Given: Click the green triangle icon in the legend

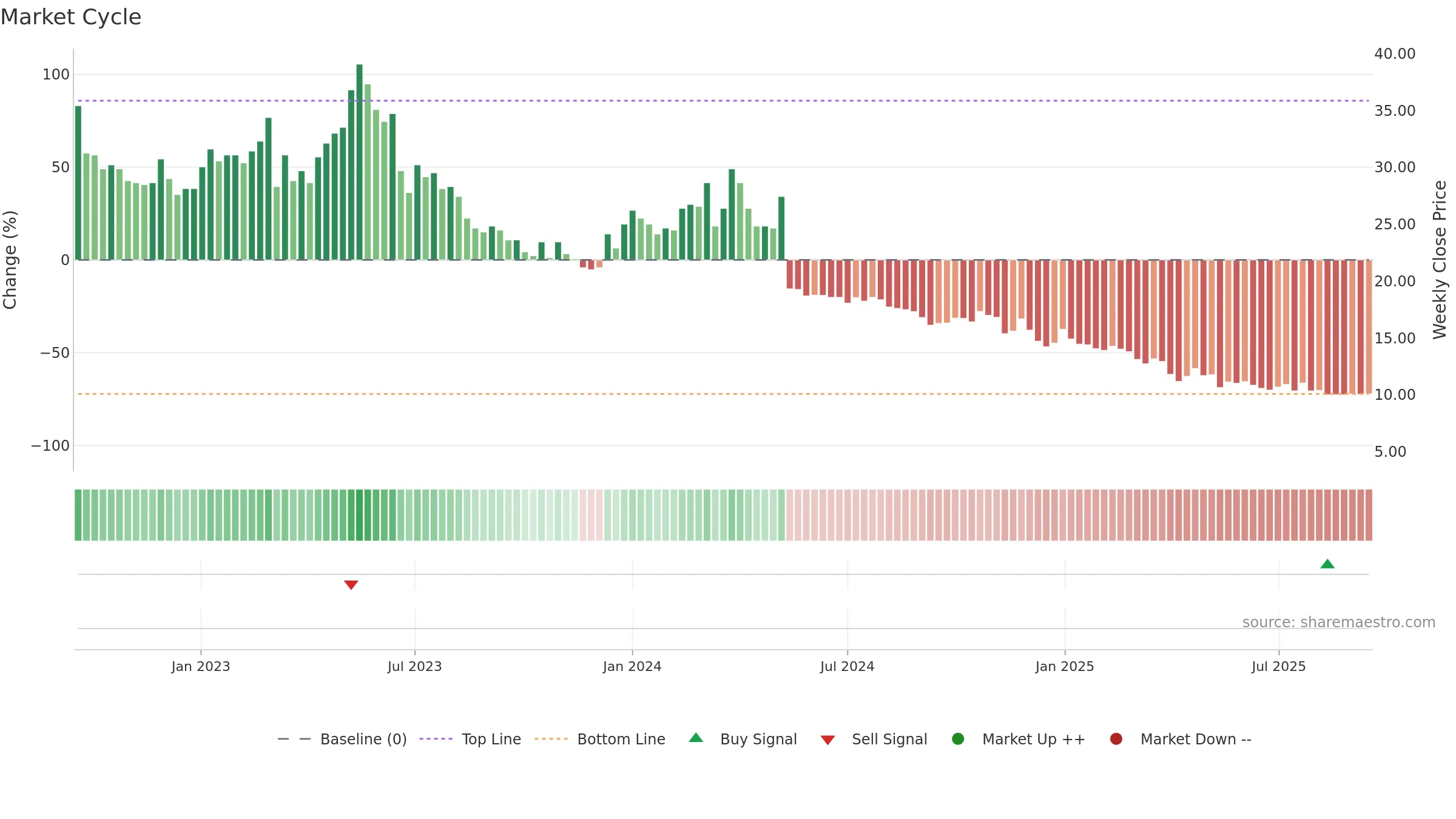Looking at the screenshot, I should pos(696,738).
